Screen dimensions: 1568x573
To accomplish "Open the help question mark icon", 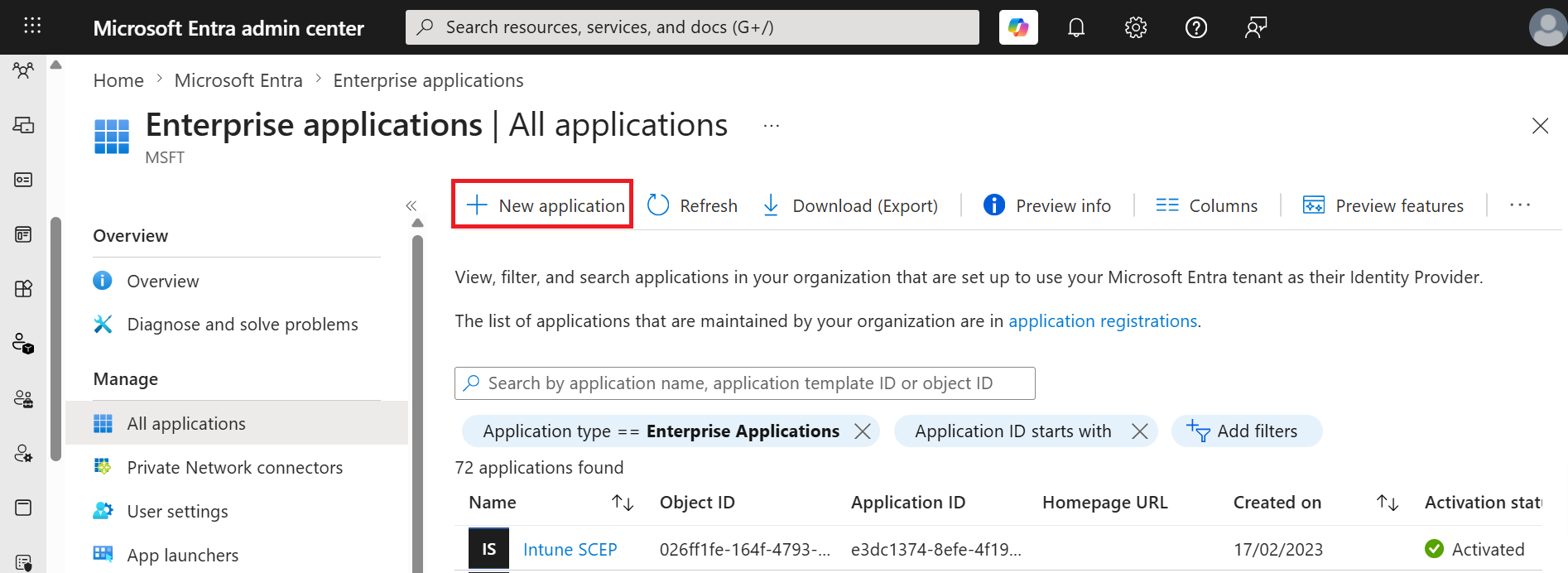I will click(1196, 27).
